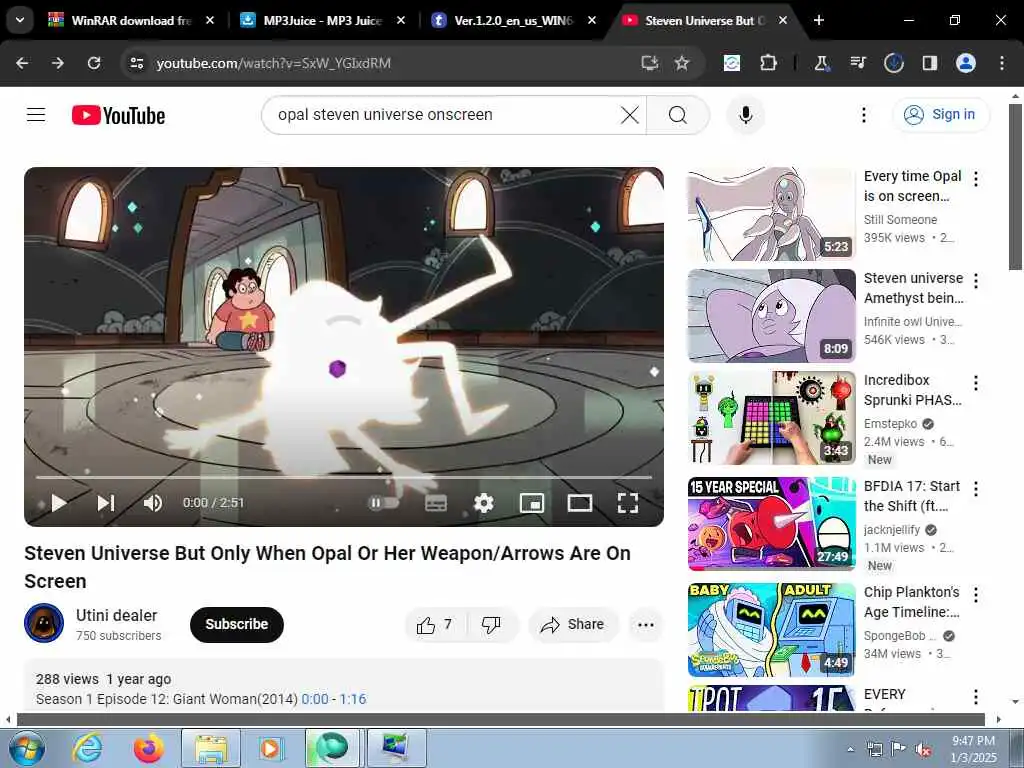Screen dimensions: 1024x768
Task: Play the video
Action: pos(59,503)
